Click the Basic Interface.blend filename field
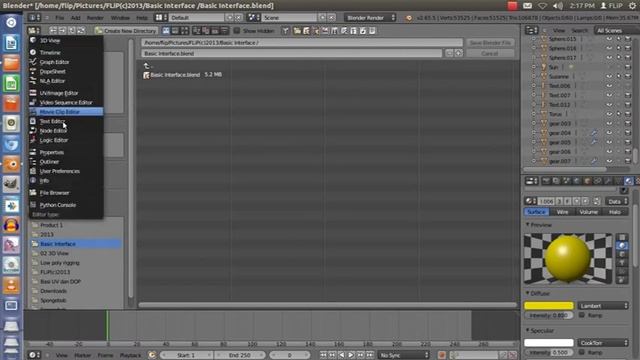 [x=291, y=53]
